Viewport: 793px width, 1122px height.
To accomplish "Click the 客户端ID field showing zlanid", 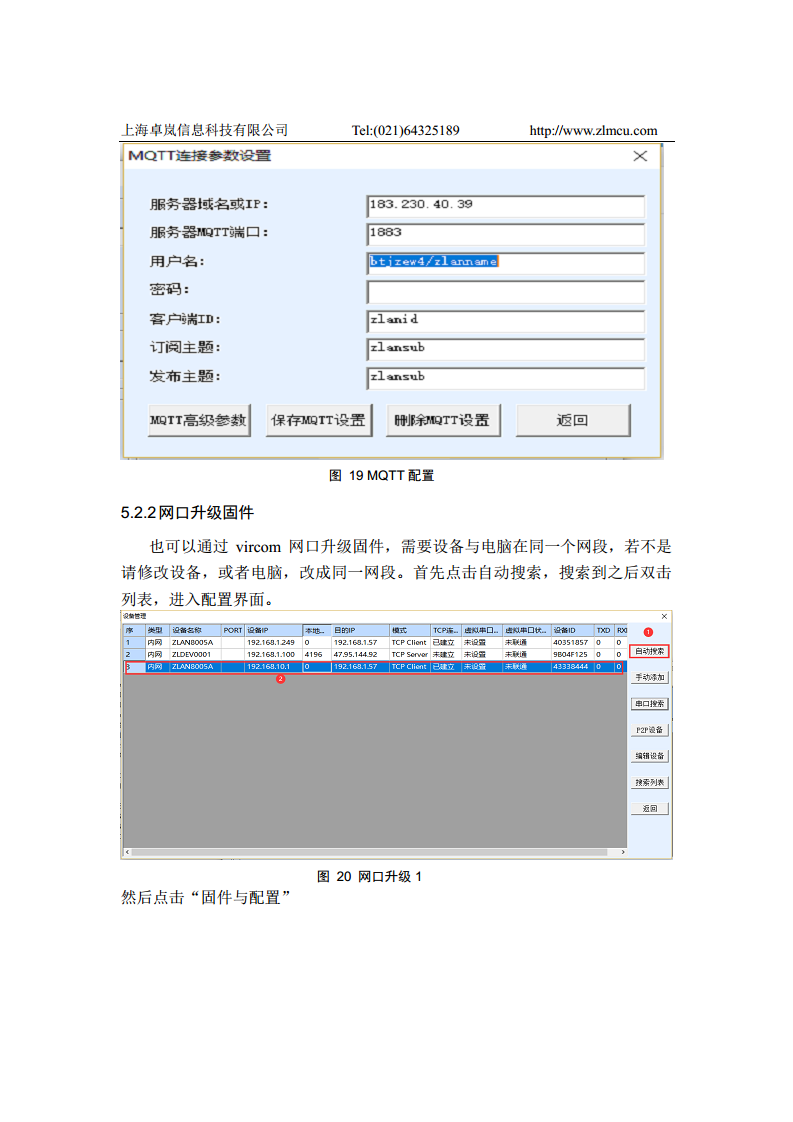I will click(505, 320).
